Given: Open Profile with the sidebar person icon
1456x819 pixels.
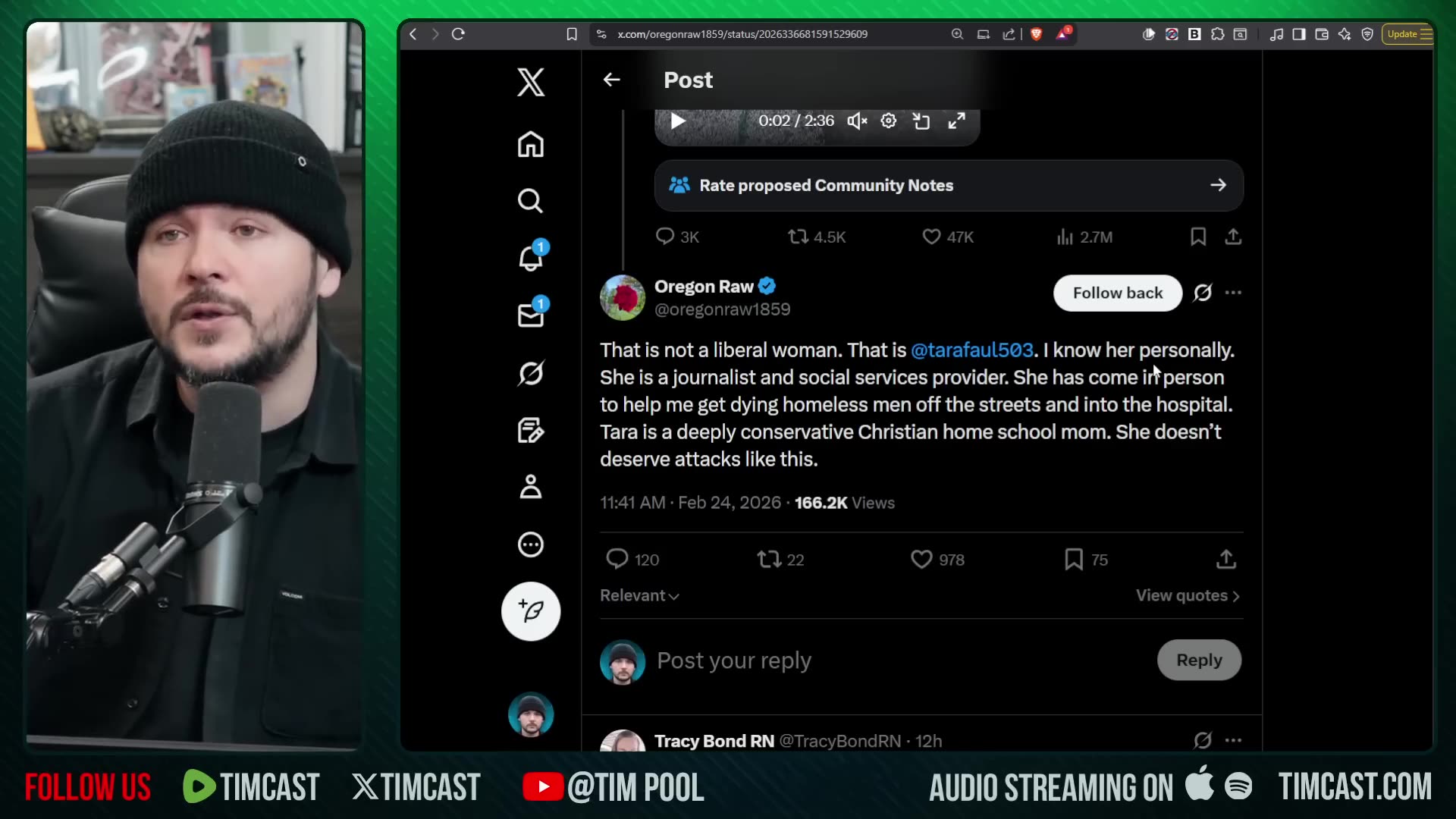Looking at the screenshot, I should coord(530,487).
